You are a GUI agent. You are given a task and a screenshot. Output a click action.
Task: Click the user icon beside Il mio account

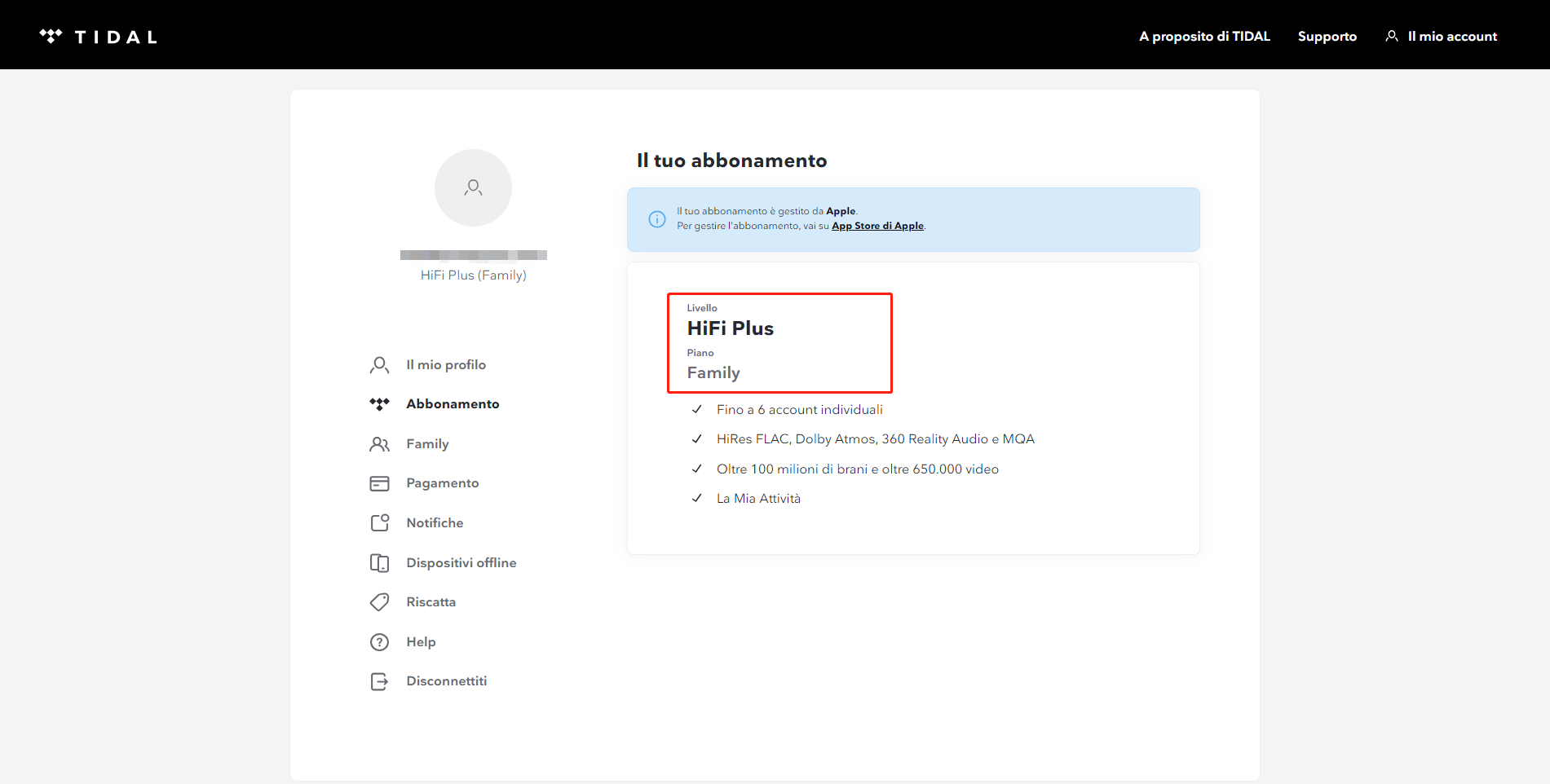point(1392,36)
